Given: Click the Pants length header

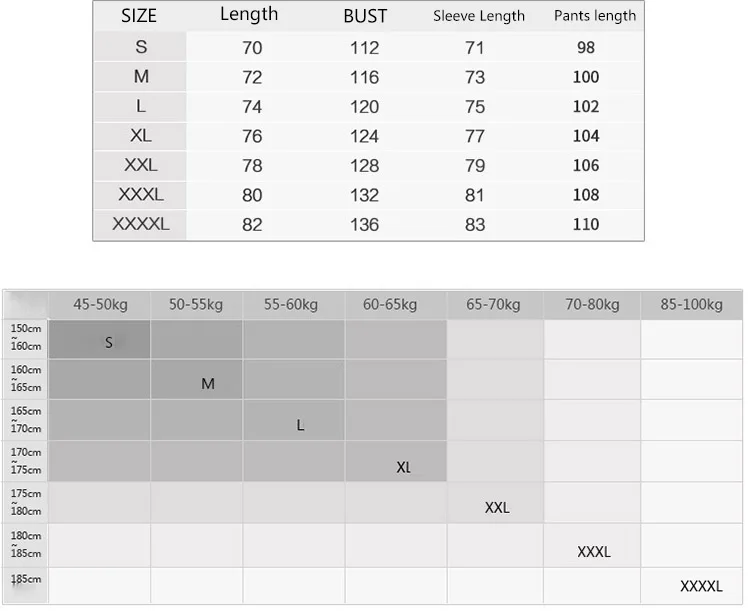Looking at the screenshot, I should pos(595,16).
